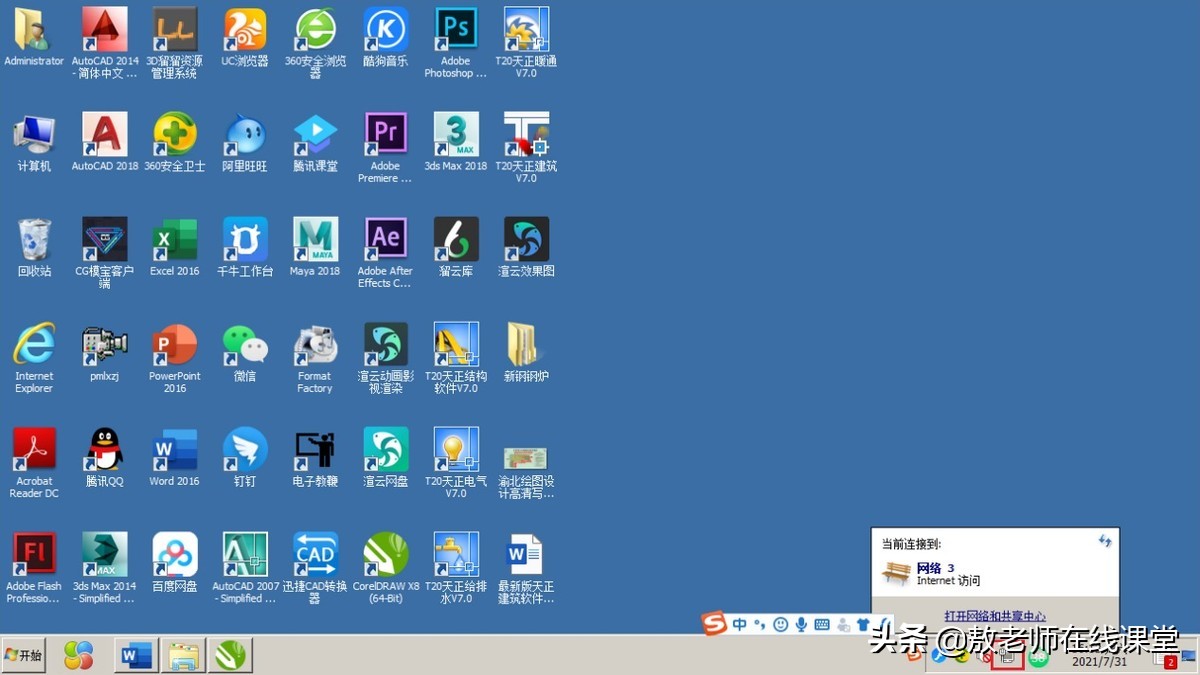
Task: Click Open Network and Sharing Center link
Action: [994, 616]
